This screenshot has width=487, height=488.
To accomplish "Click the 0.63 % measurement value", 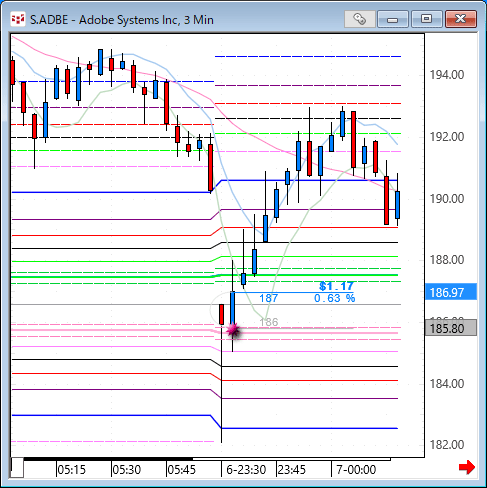I will pos(335,298).
